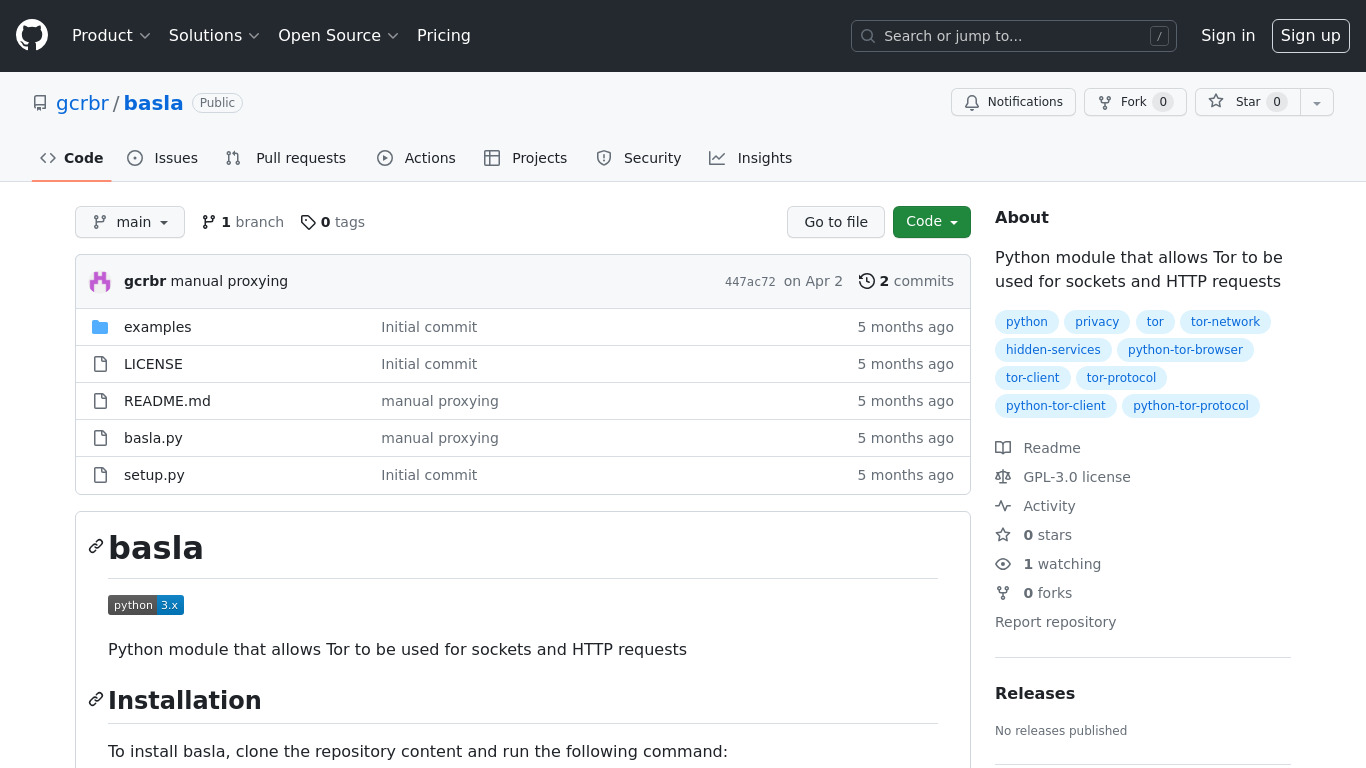Select the Code tab

[x=72, y=158]
